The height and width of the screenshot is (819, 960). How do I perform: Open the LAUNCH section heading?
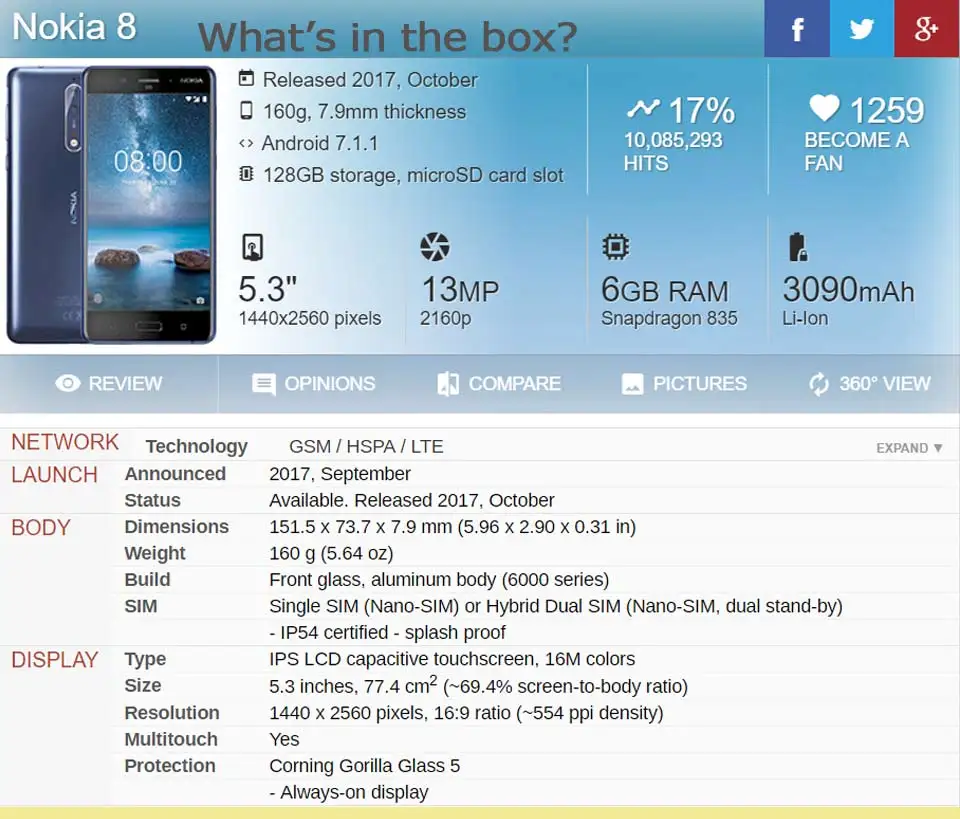(x=54, y=474)
